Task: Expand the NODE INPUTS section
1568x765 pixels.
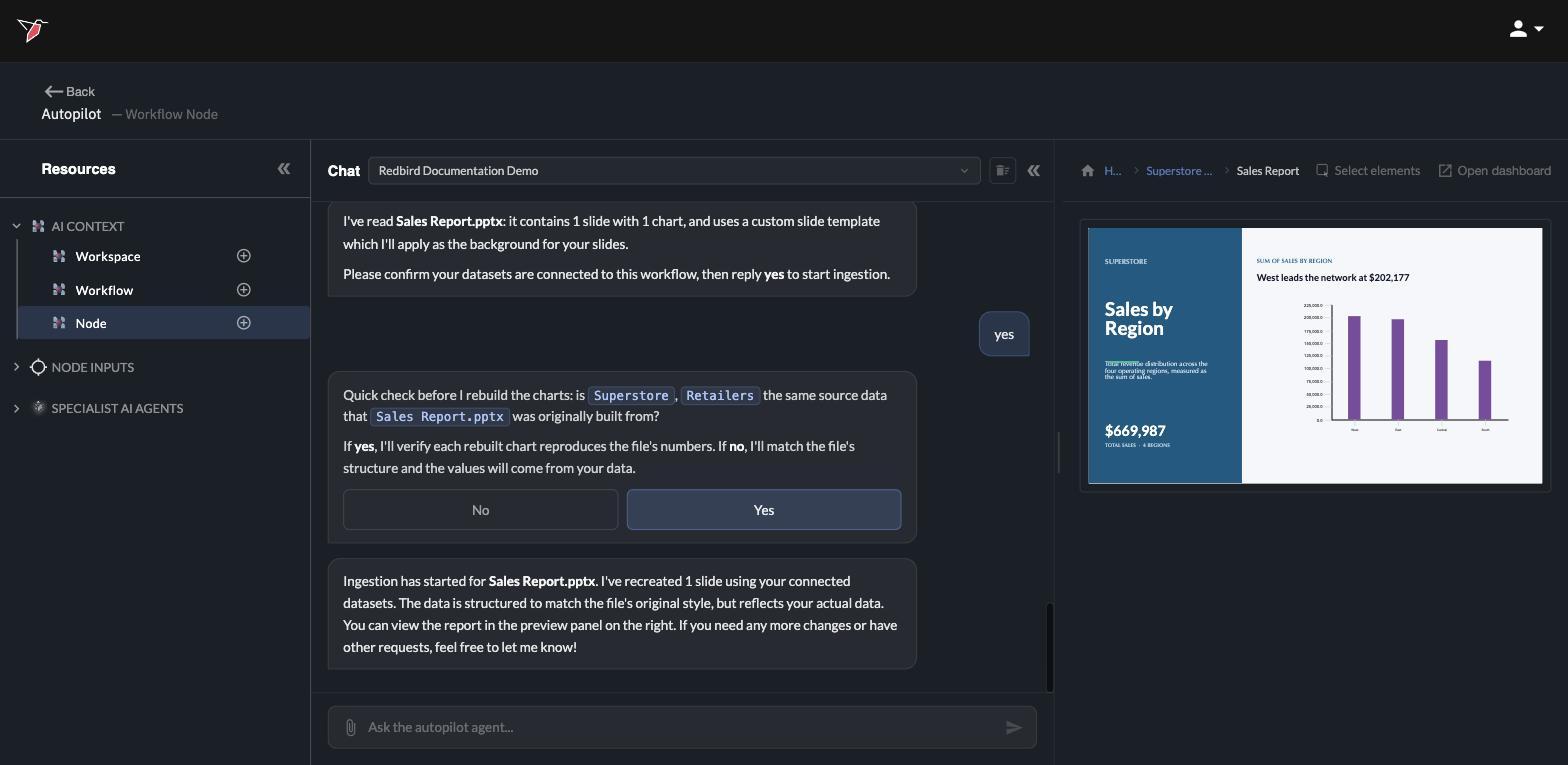Action: click(x=16, y=367)
